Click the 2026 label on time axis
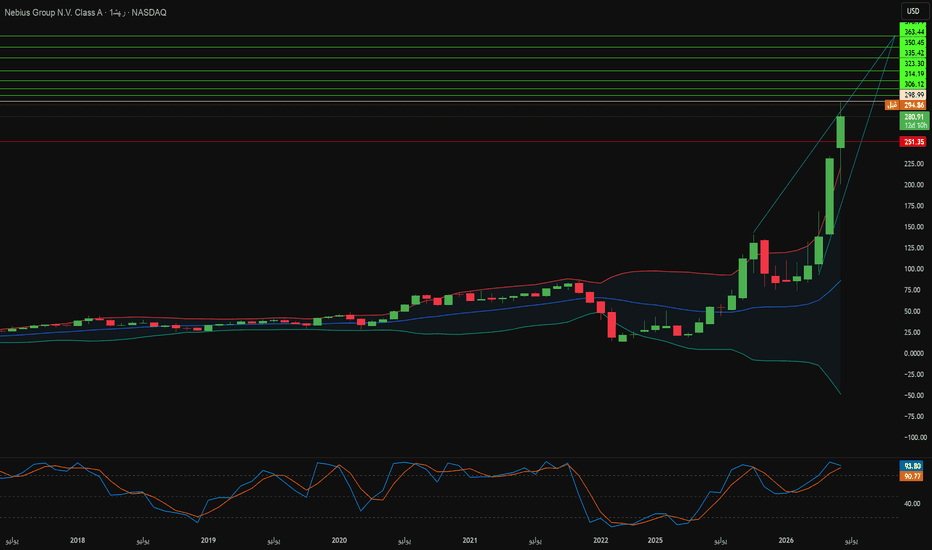 (x=786, y=540)
